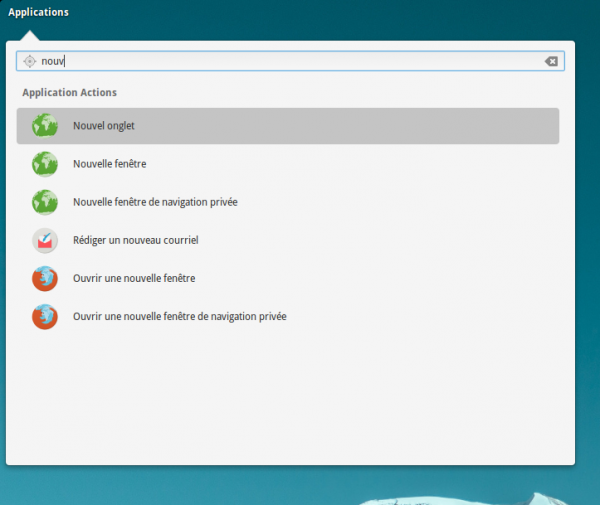Click the globe icon beside Nouvel onglet
This screenshot has width=600, height=505.
coord(45,125)
